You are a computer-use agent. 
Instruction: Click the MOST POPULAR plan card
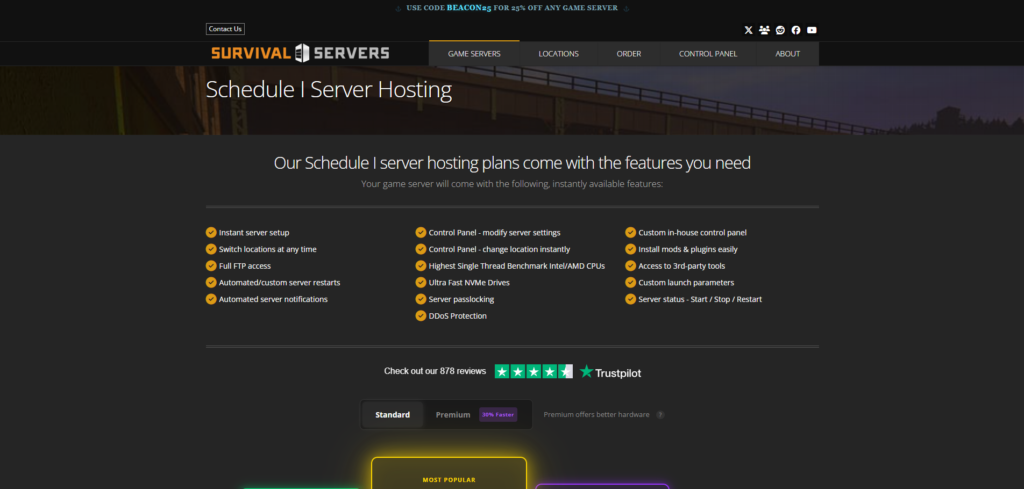[x=449, y=473]
